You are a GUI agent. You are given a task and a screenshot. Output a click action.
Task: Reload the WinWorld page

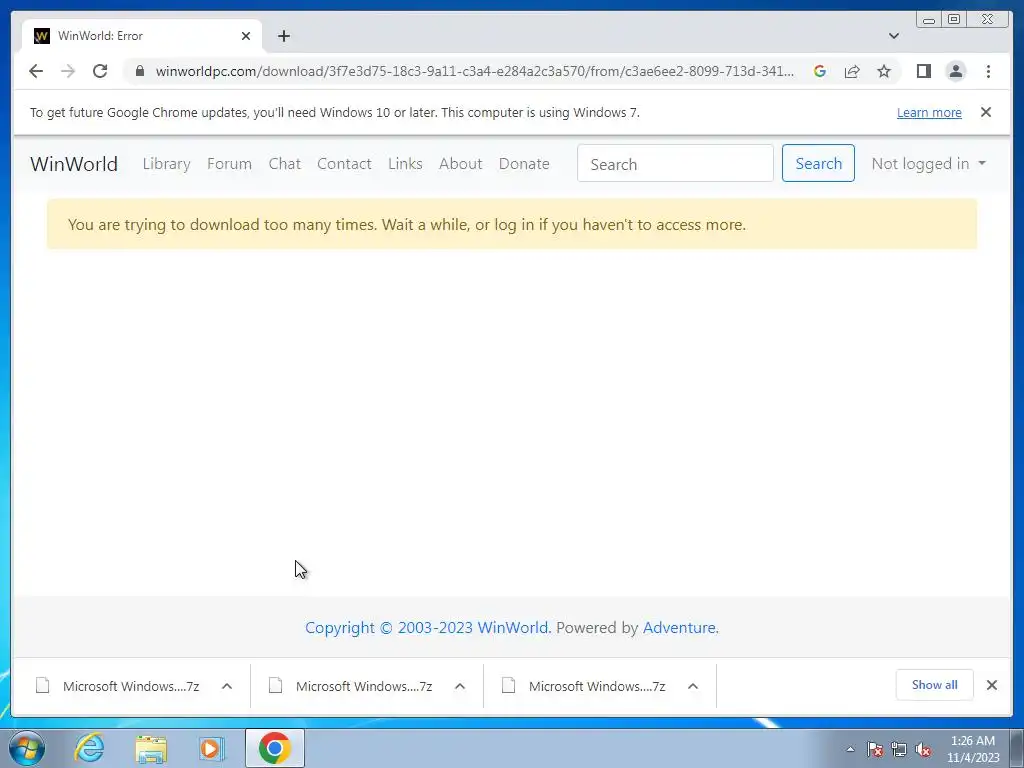pos(100,71)
